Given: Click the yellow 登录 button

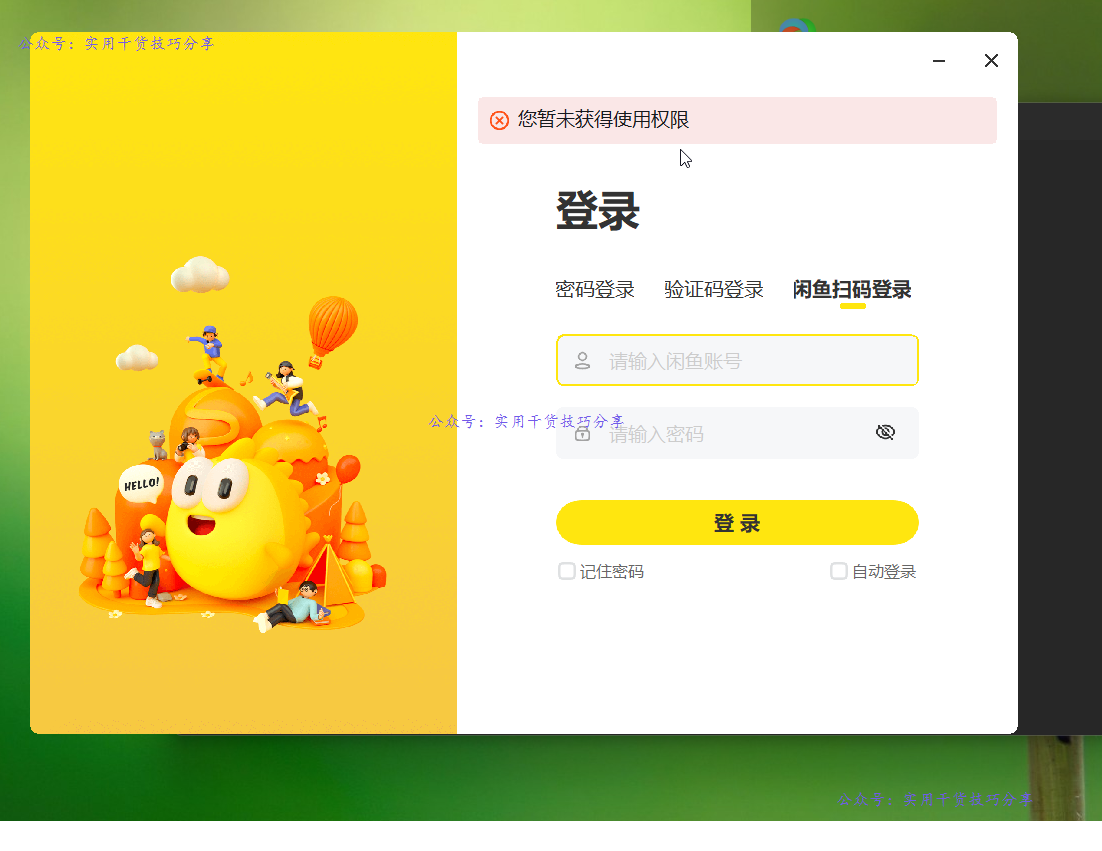Looking at the screenshot, I should point(737,522).
